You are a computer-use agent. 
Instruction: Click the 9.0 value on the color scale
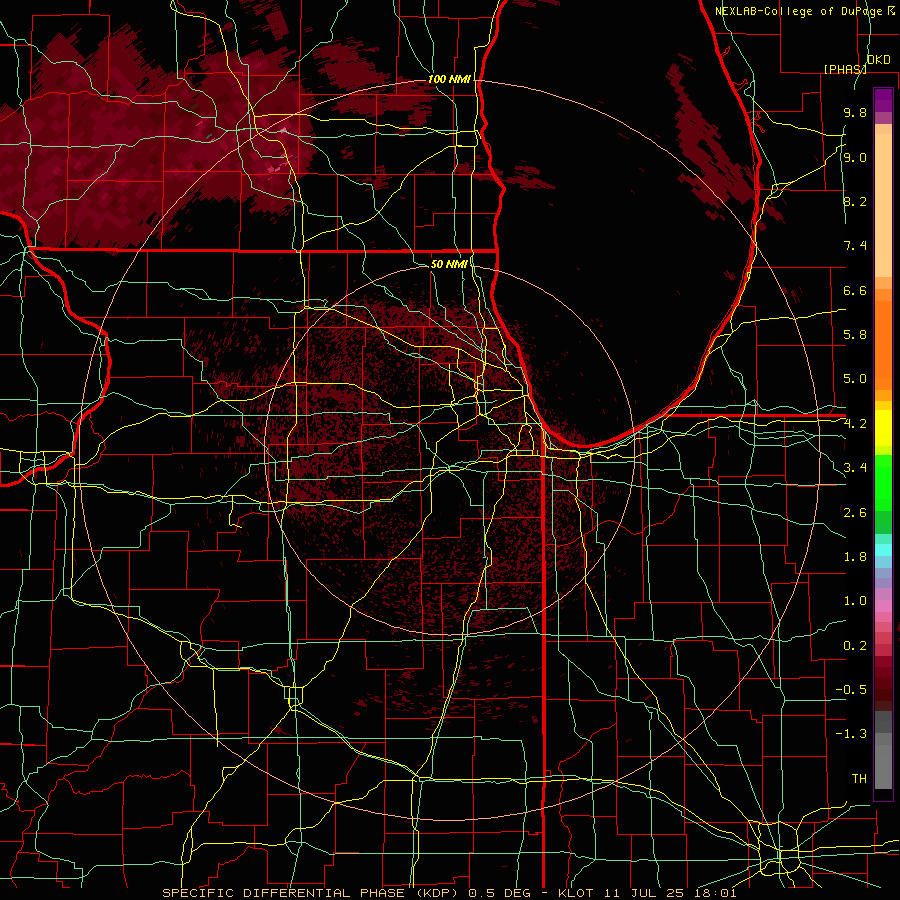click(x=855, y=157)
